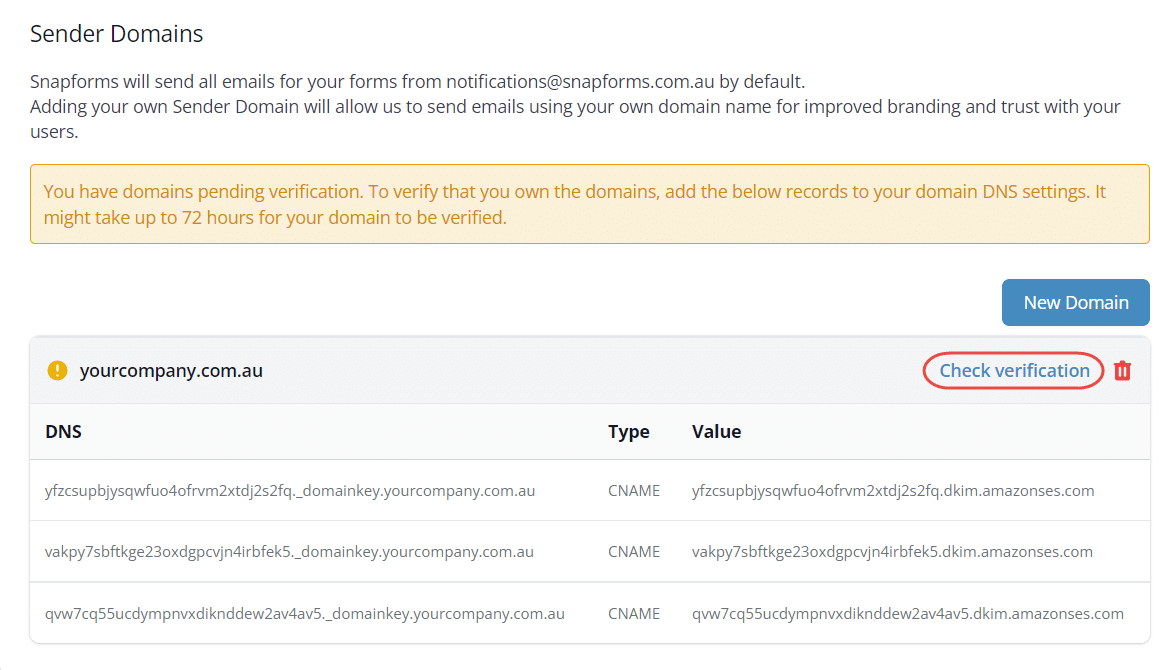Screen dimensions: 1176x670
Task: Click the orange warning icon beside yourcompany.com.au
Action: pyautogui.click(x=57, y=370)
